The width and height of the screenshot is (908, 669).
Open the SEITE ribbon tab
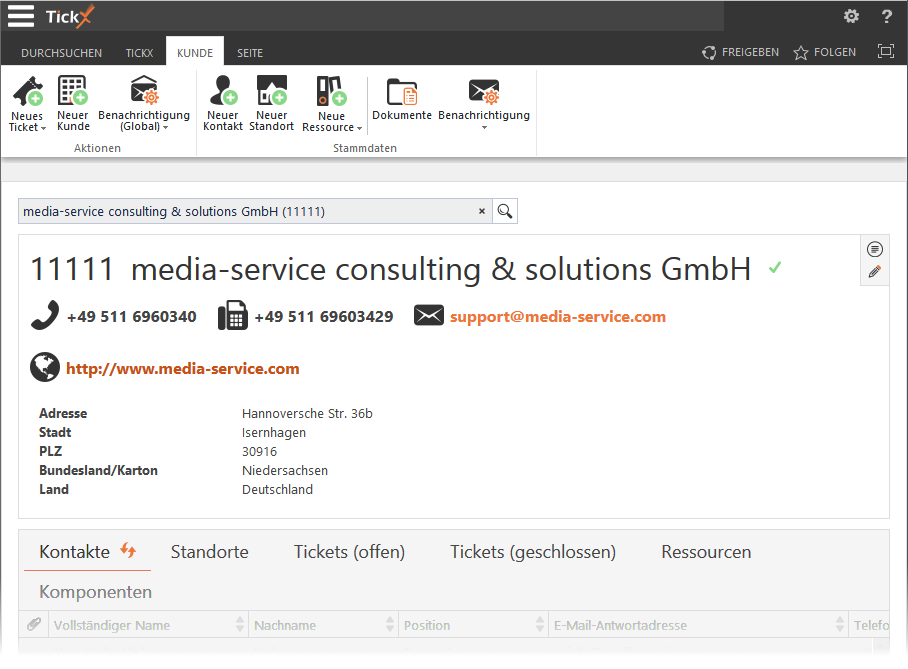[x=250, y=53]
